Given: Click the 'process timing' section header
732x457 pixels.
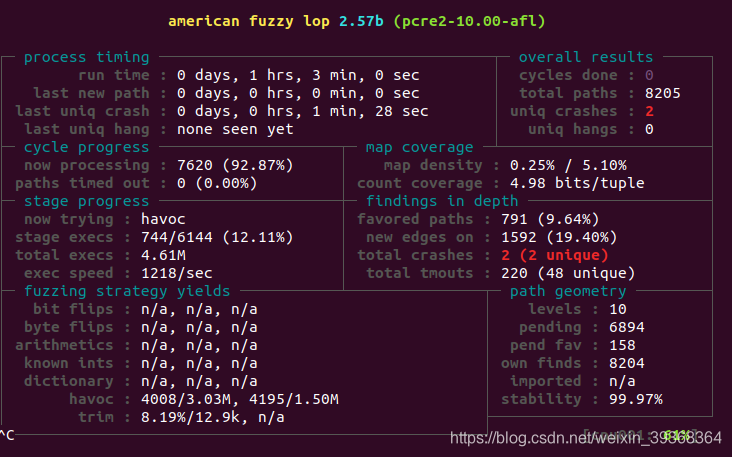Looking at the screenshot, I should pyautogui.click(x=86, y=57).
